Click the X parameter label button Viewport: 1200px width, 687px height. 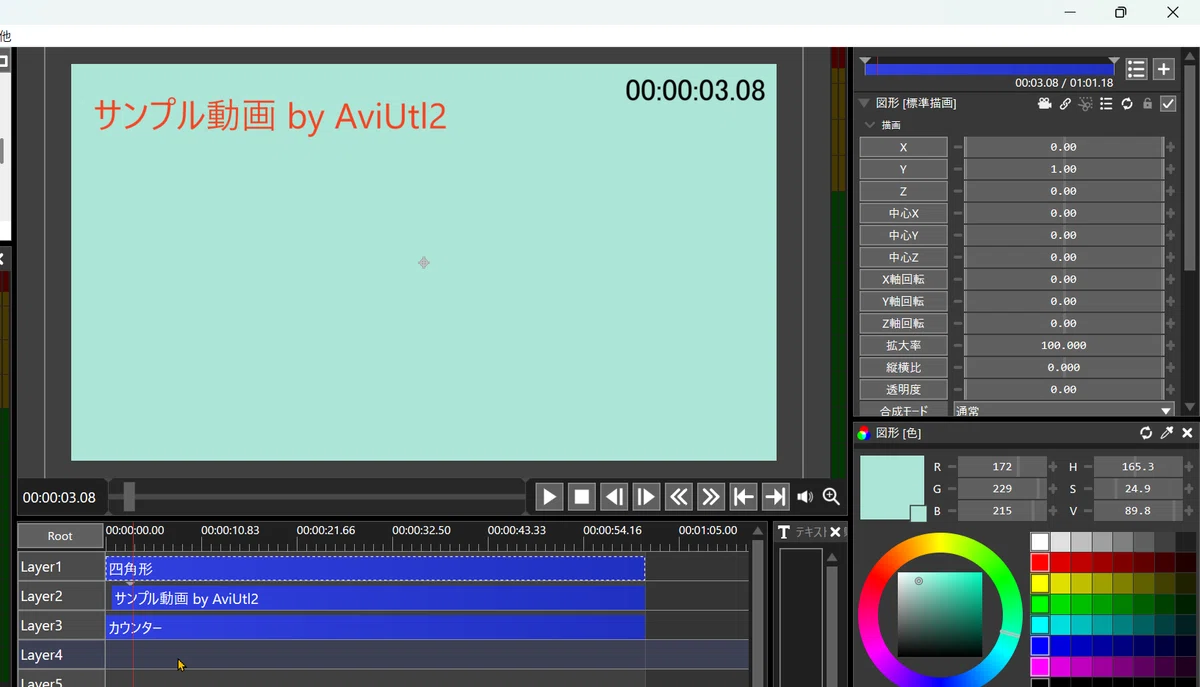pos(903,147)
